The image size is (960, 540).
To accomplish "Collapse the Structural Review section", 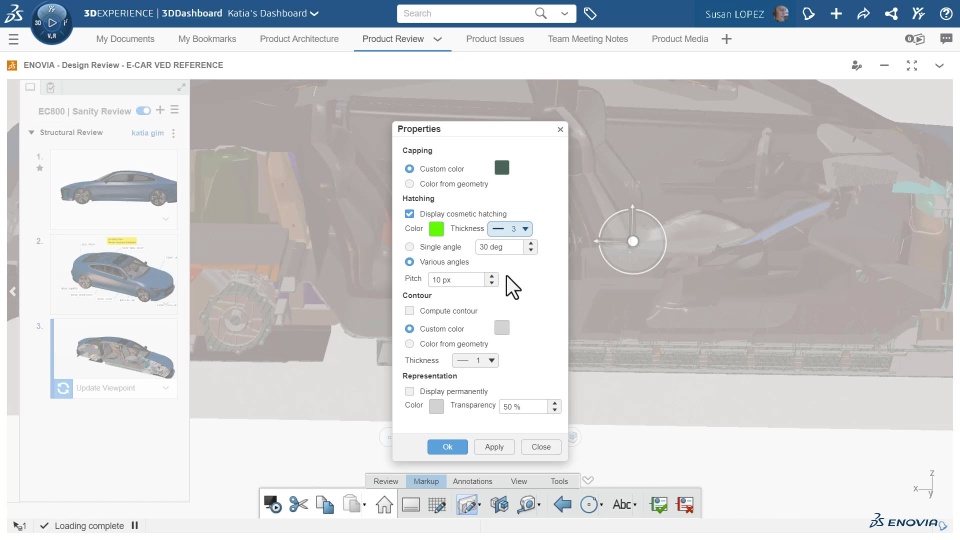I will (31, 132).
